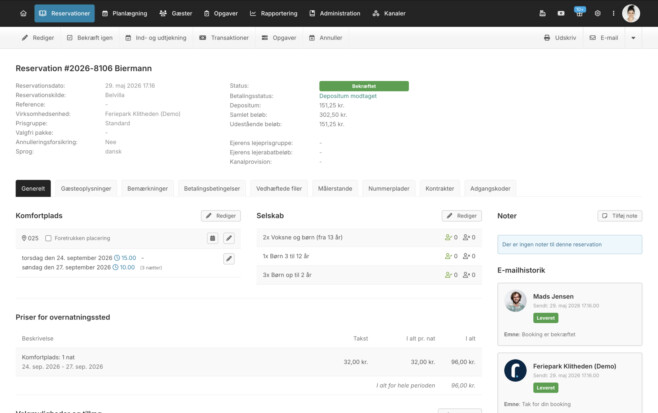Click the 'Der er ingen noter' info message
The width and height of the screenshot is (658, 413).
[x=569, y=244]
